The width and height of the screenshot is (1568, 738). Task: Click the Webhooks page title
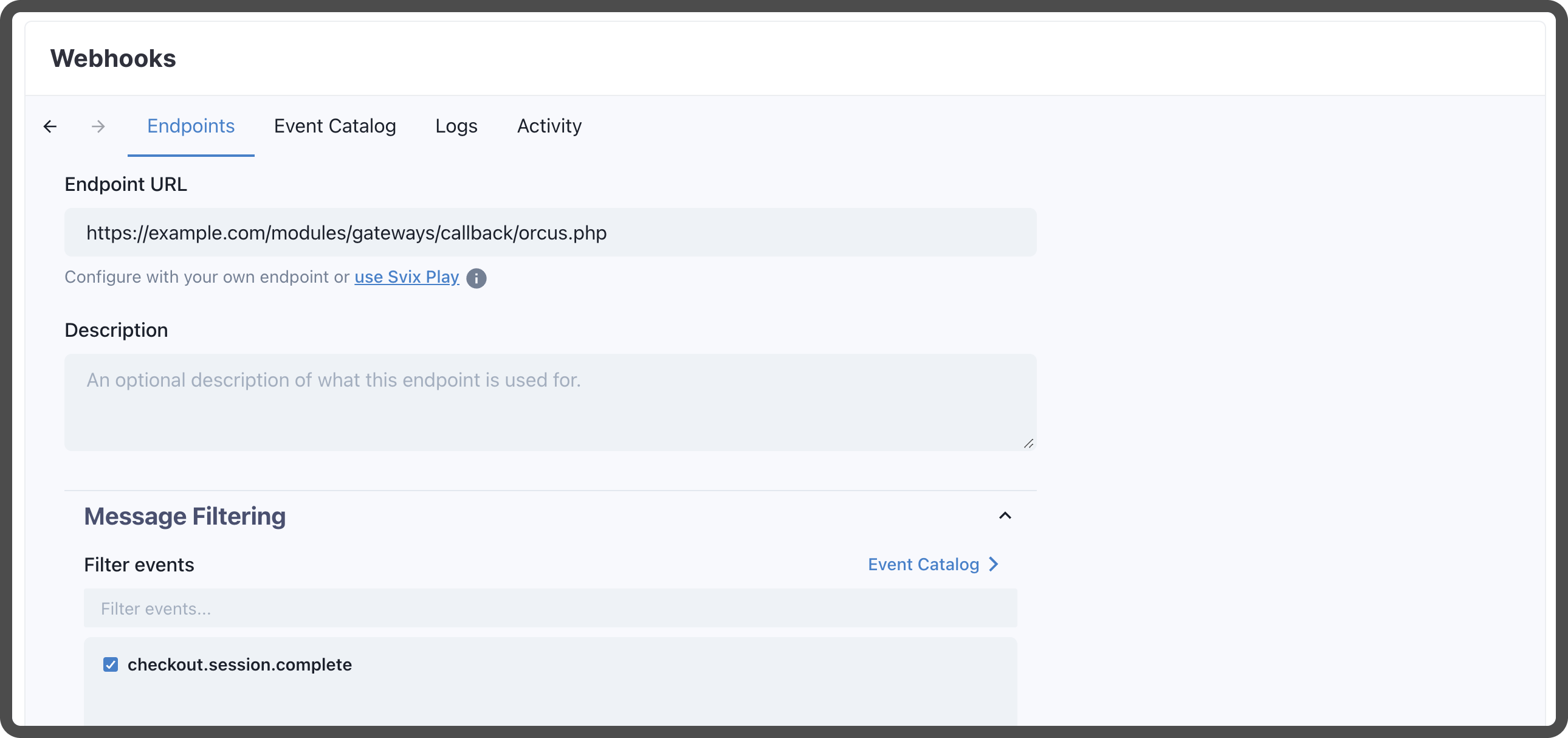point(113,58)
